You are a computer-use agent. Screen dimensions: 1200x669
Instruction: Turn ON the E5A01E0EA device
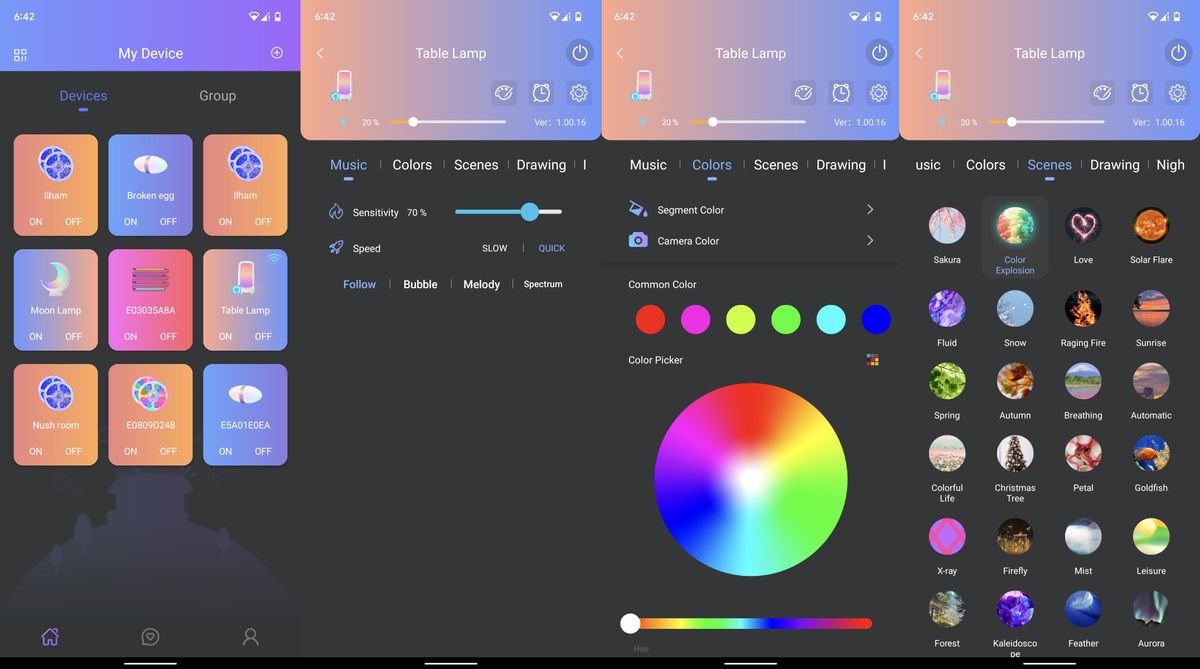click(x=225, y=452)
